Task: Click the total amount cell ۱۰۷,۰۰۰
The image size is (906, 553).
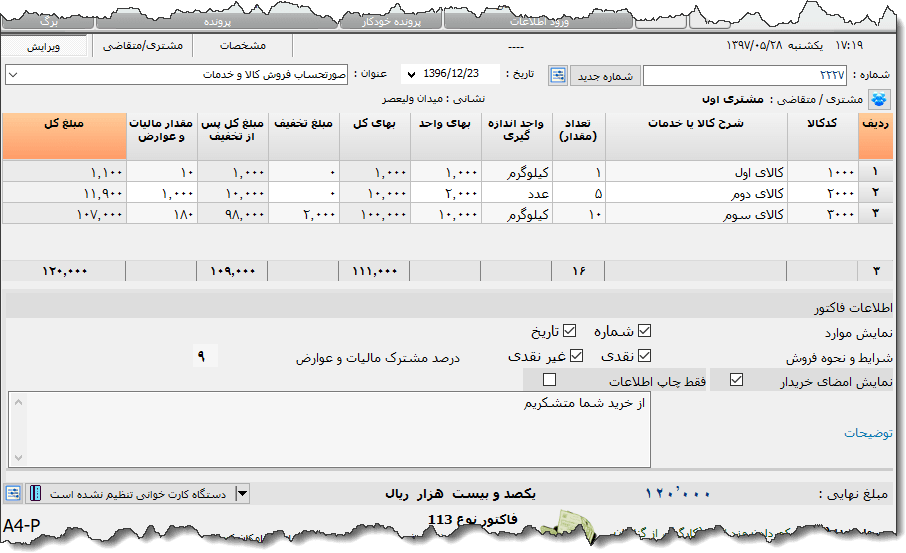Action: coord(64,214)
